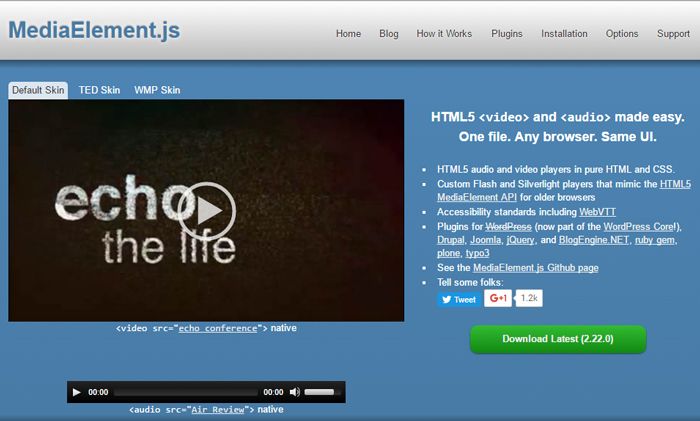Image resolution: width=700 pixels, height=421 pixels.
Task: Open the WebVTT link
Action: [598, 212]
